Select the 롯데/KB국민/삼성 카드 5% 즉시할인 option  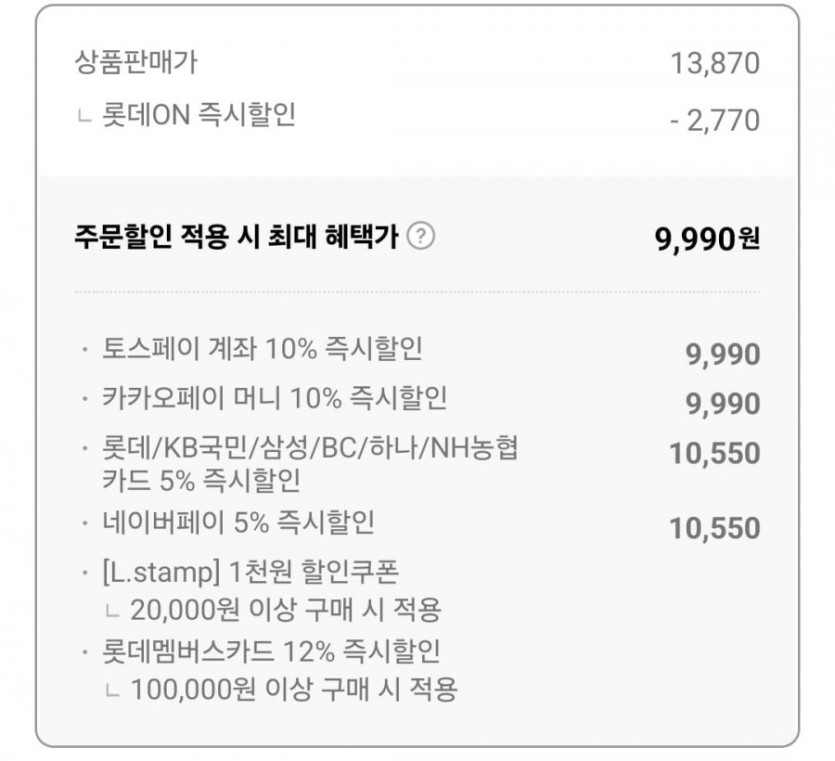pos(310,465)
